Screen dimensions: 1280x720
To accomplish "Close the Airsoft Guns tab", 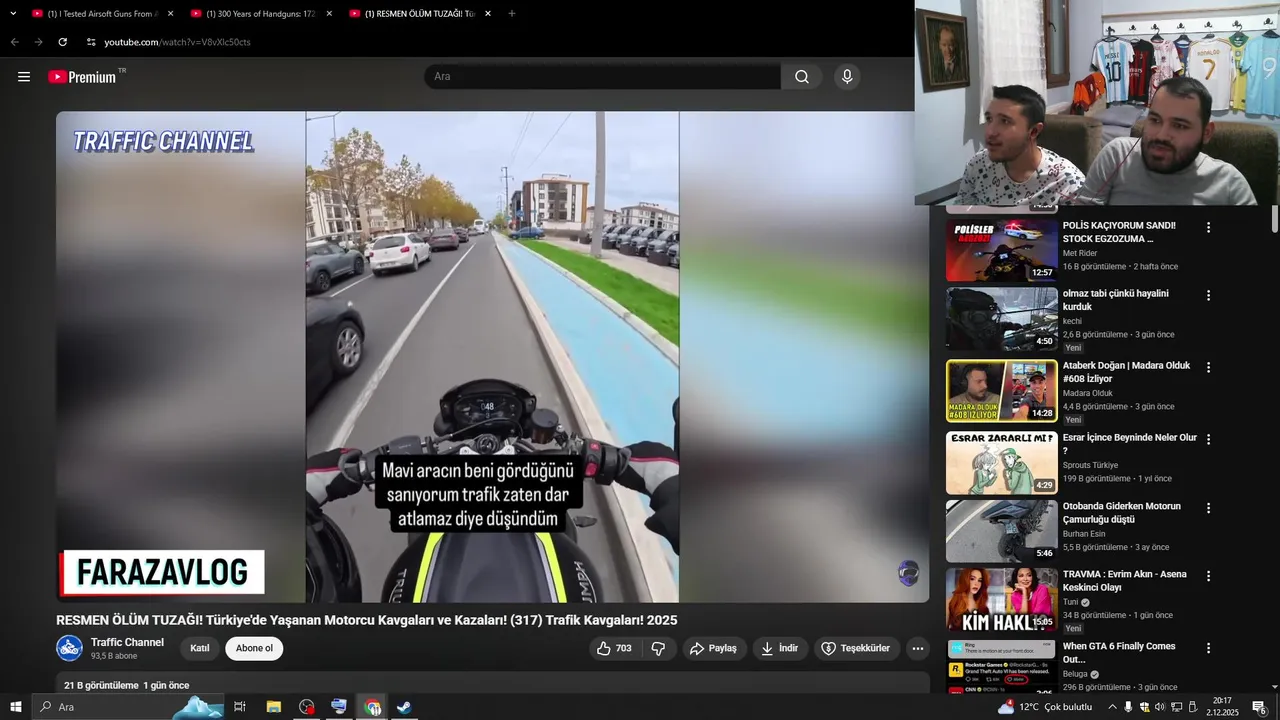I will (x=170, y=14).
